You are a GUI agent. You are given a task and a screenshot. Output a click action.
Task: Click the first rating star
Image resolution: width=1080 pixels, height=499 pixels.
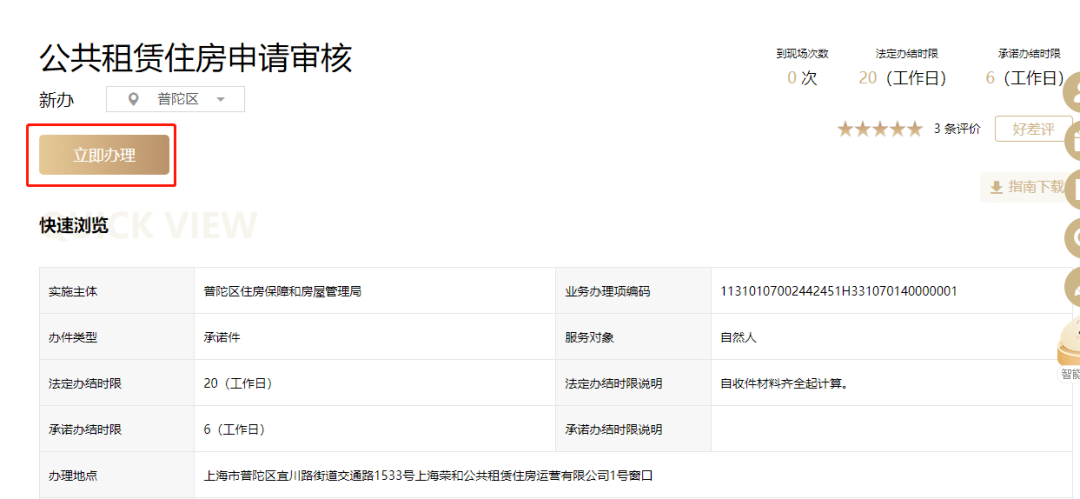point(844,129)
